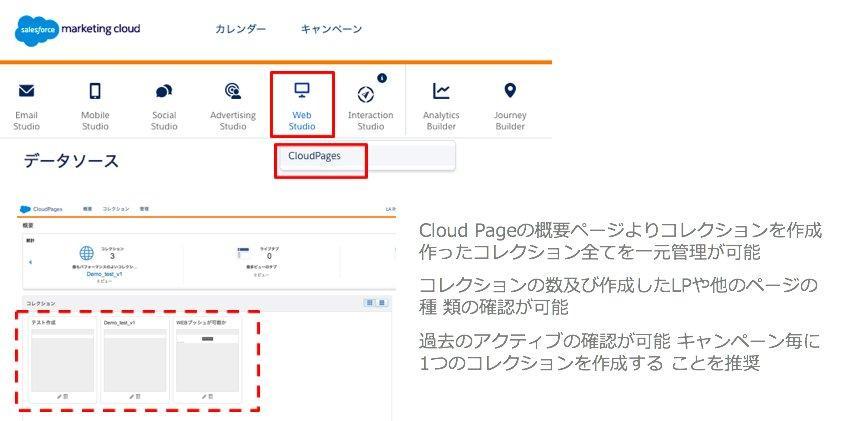
Task: Switch to the 管理 tab in CloudPages
Action: pyautogui.click(x=144, y=209)
